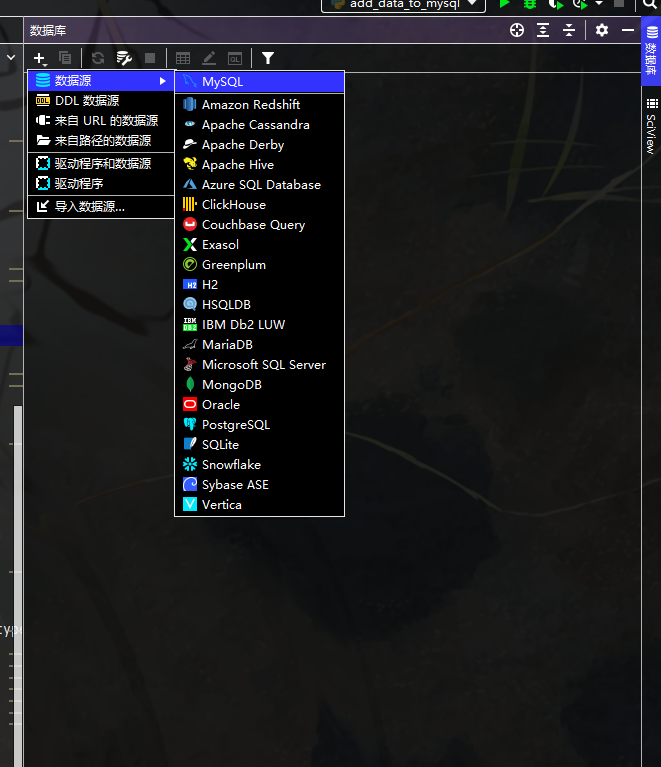Choose DDL 数据源 menu item

click(101, 101)
